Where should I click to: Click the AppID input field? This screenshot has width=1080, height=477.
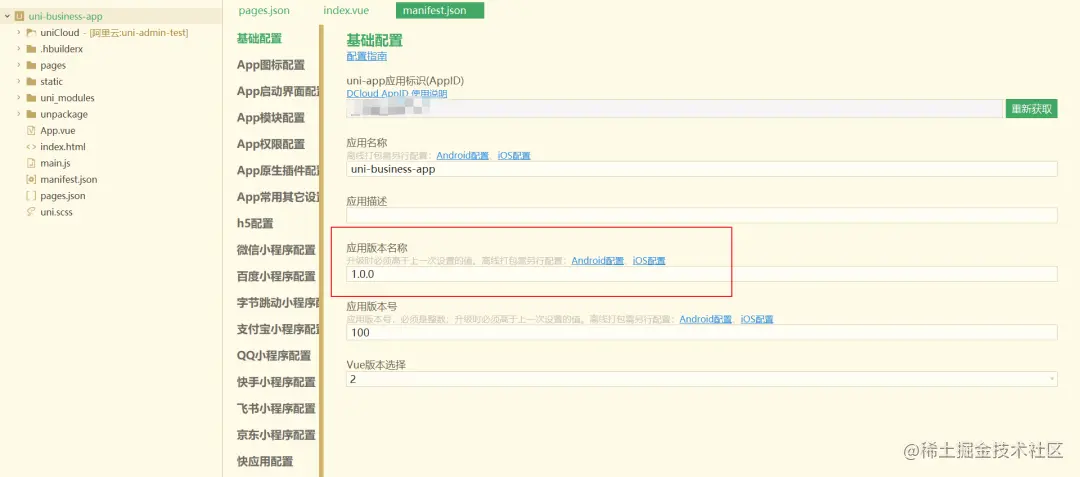click(674, 109)
